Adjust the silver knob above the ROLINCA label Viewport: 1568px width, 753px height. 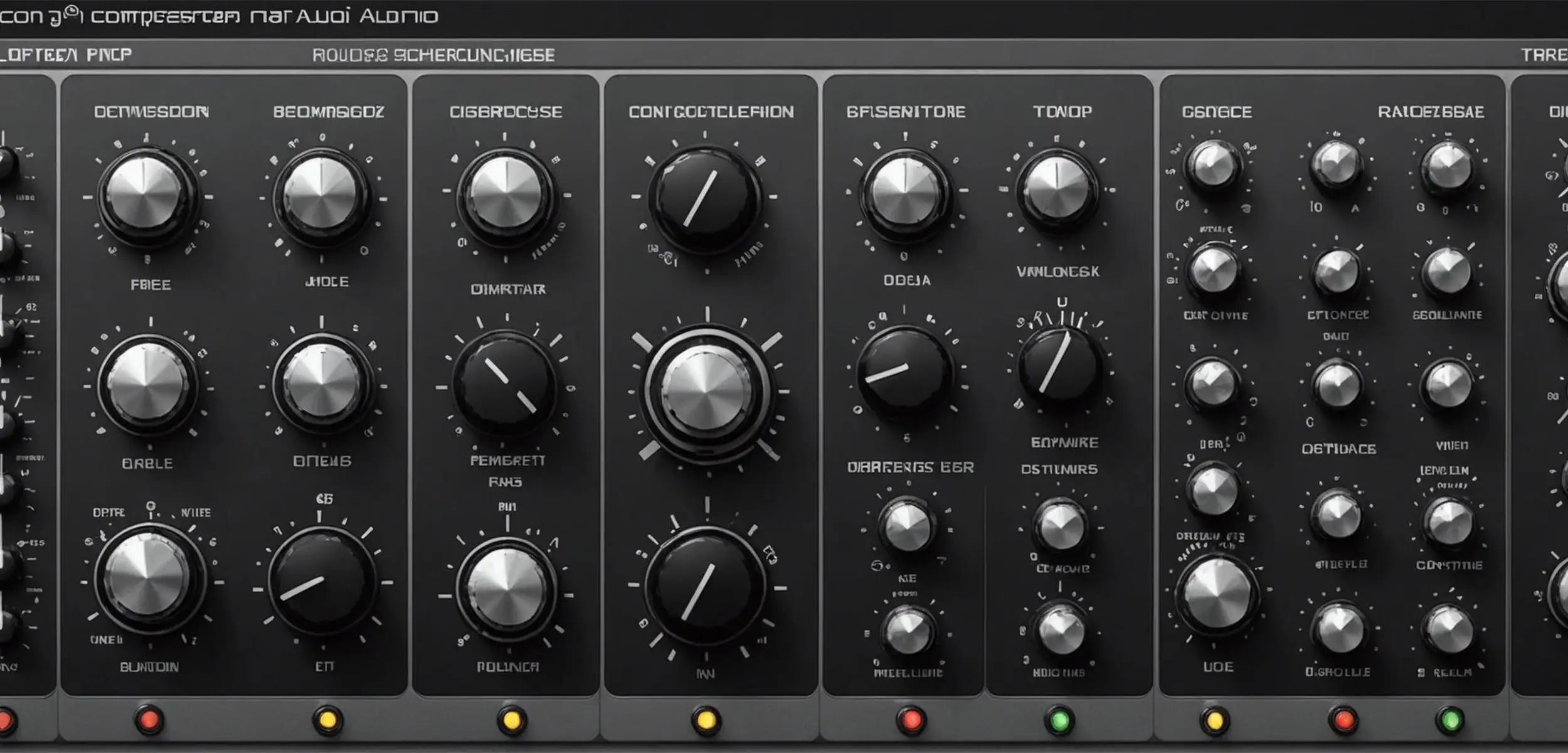tap(506, 589)
